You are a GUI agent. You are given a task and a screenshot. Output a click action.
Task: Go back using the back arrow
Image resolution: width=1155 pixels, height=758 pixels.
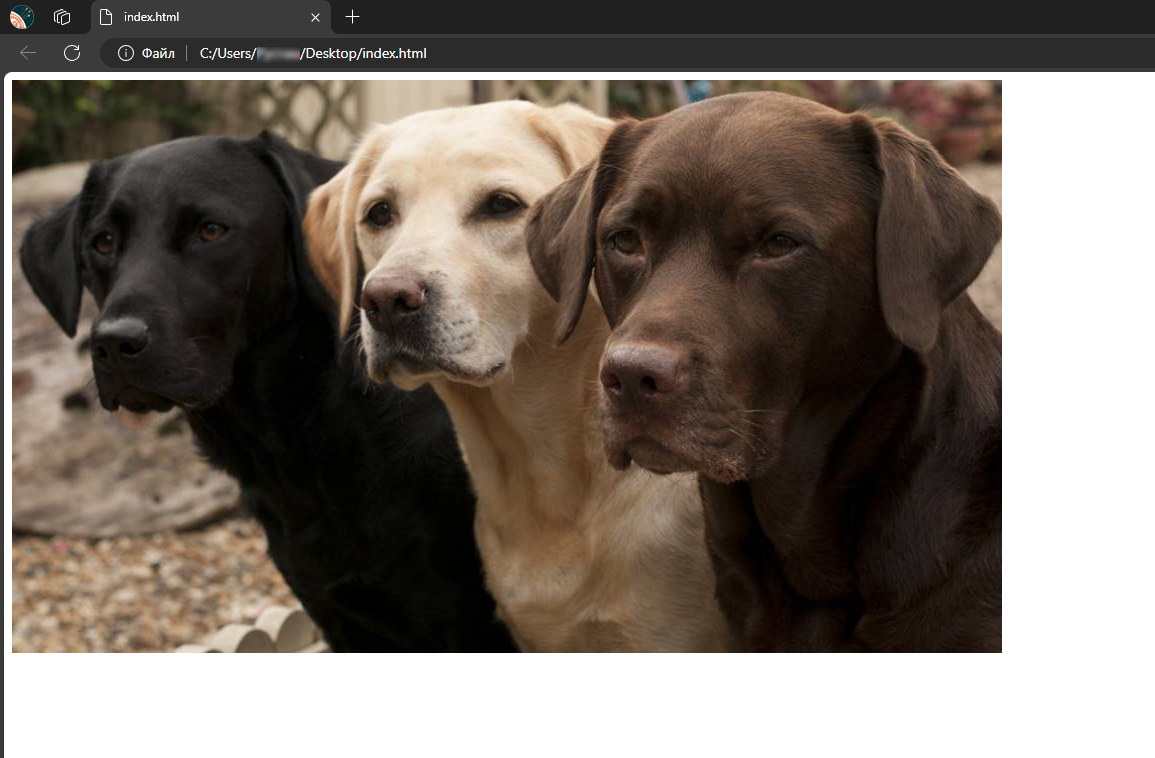28,53
